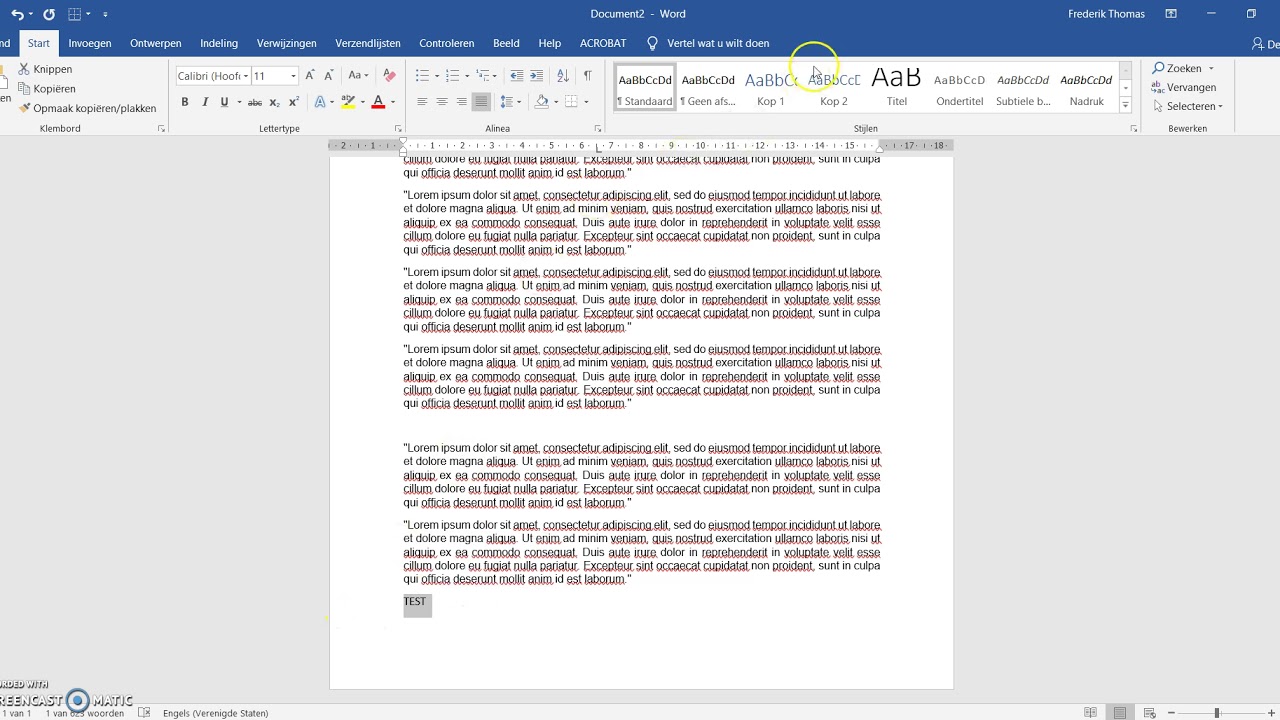Click ribbon display options icon in title bar
The width and height of the screenshot is (1280, 720).
[1170, 14]
